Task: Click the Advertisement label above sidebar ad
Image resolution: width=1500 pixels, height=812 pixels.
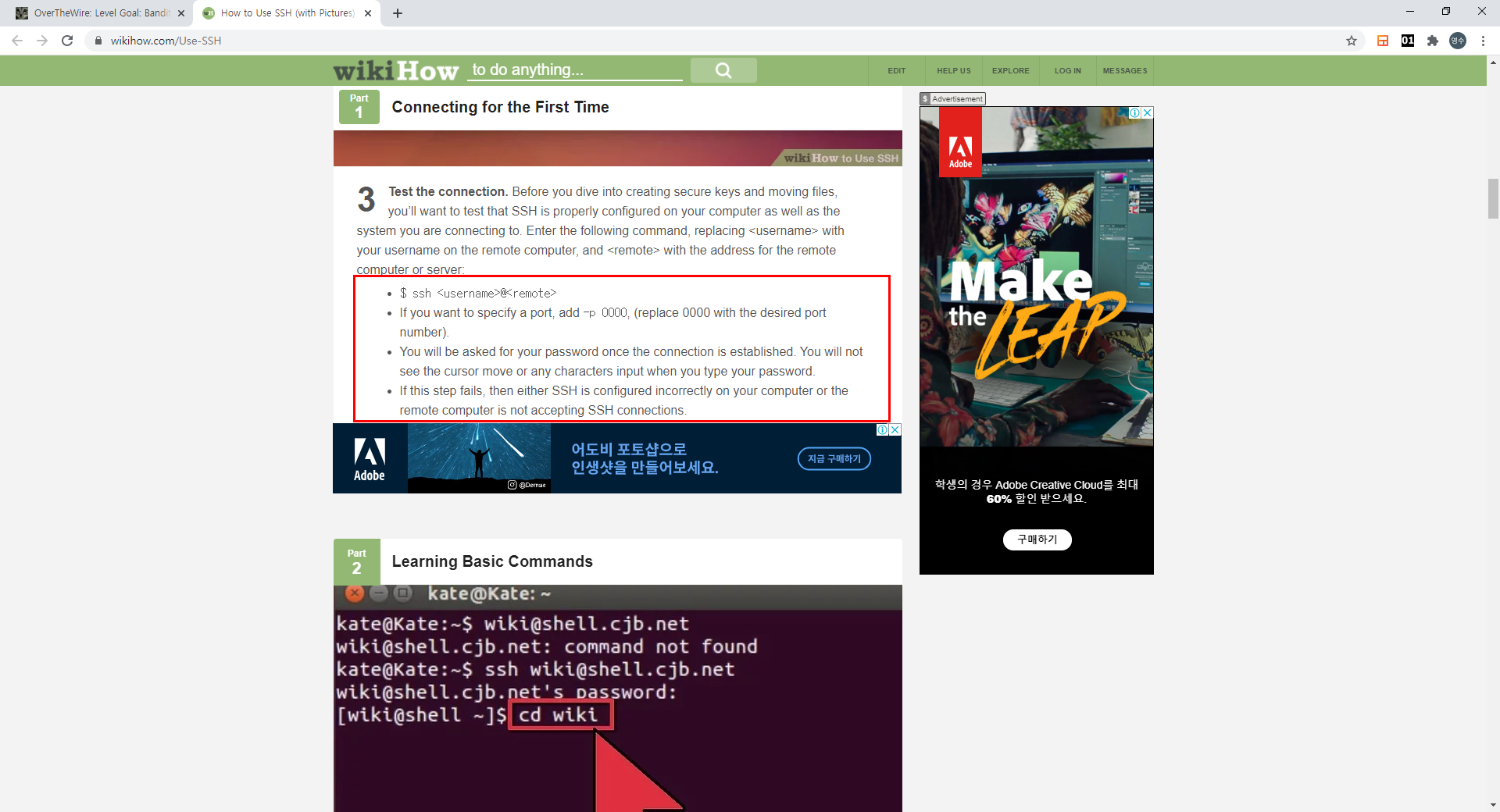Action: click(952, 99)
